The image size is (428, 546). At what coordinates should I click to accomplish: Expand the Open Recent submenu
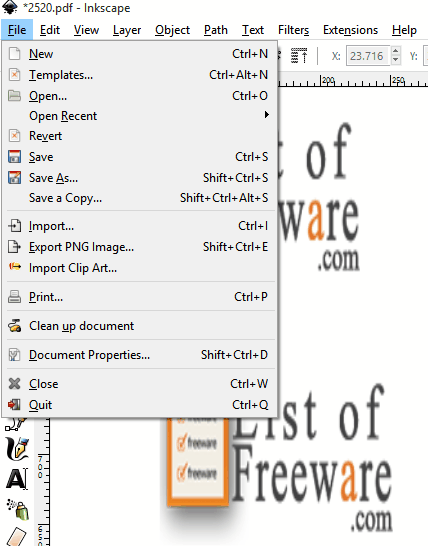tap(140, 116)
